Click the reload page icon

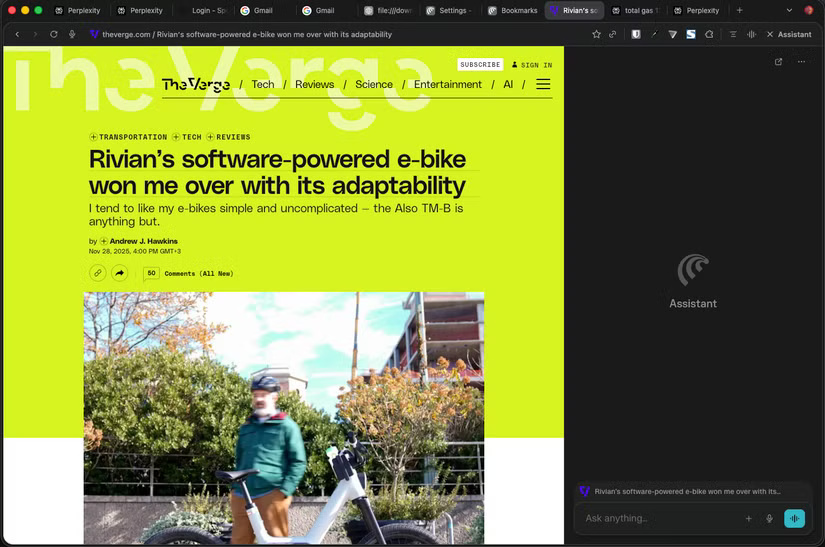53,34
